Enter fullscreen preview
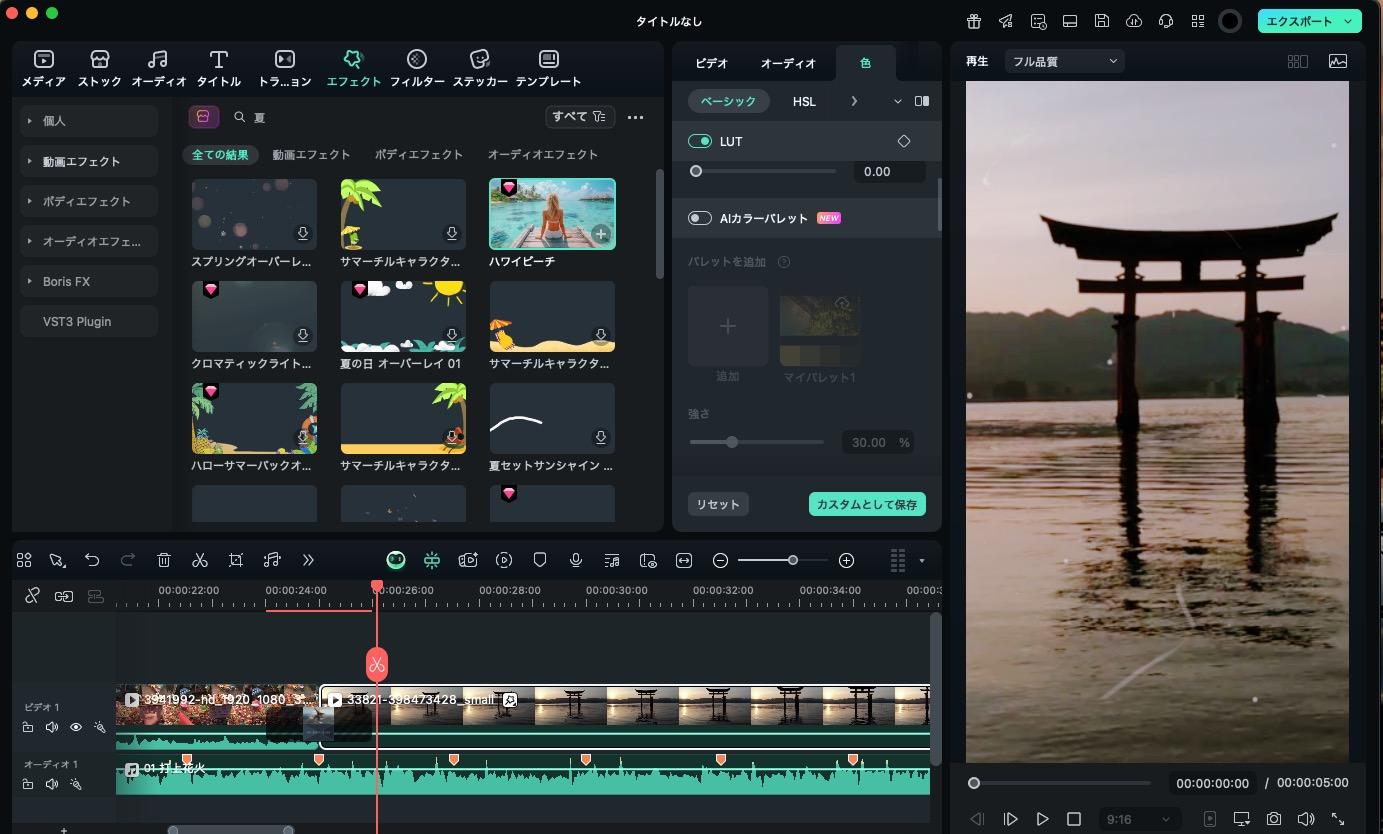1383x834 pixels. coord(1337,819)
